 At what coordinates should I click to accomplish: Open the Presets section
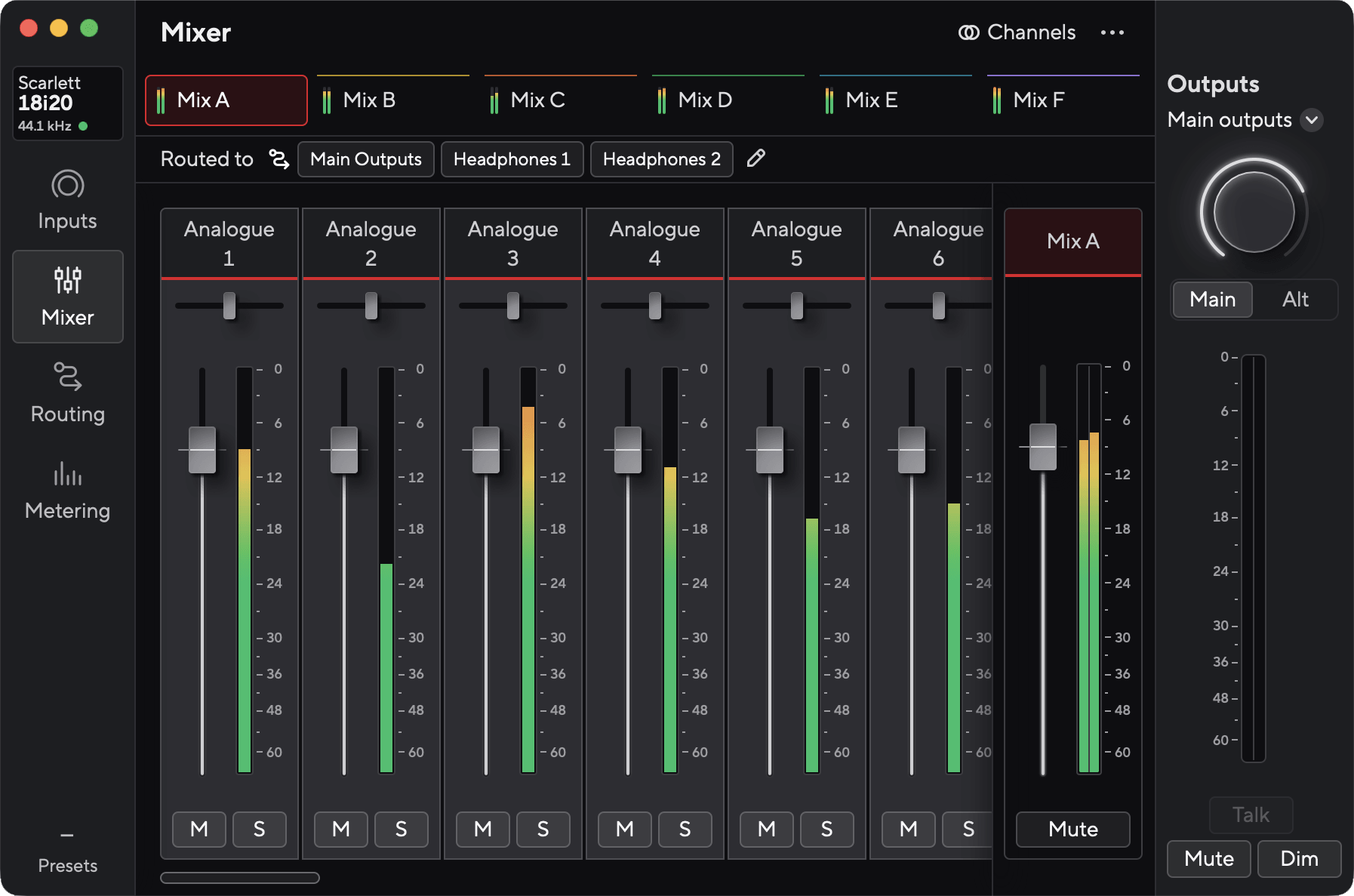(67, 854)
